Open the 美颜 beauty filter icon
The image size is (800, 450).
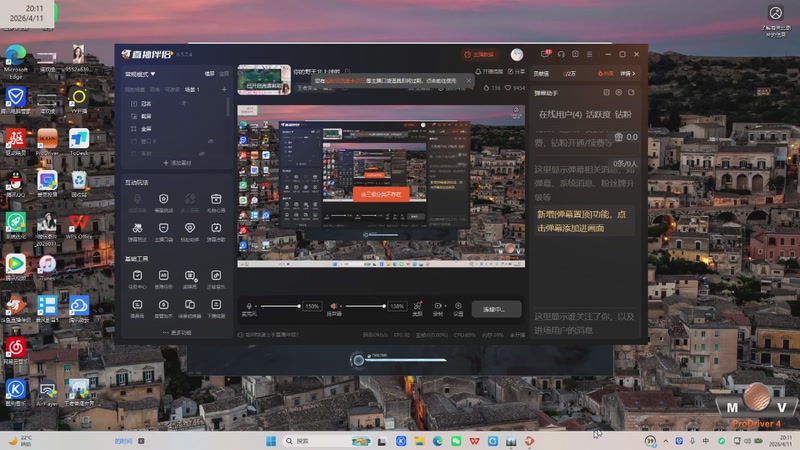pos(417,308)
